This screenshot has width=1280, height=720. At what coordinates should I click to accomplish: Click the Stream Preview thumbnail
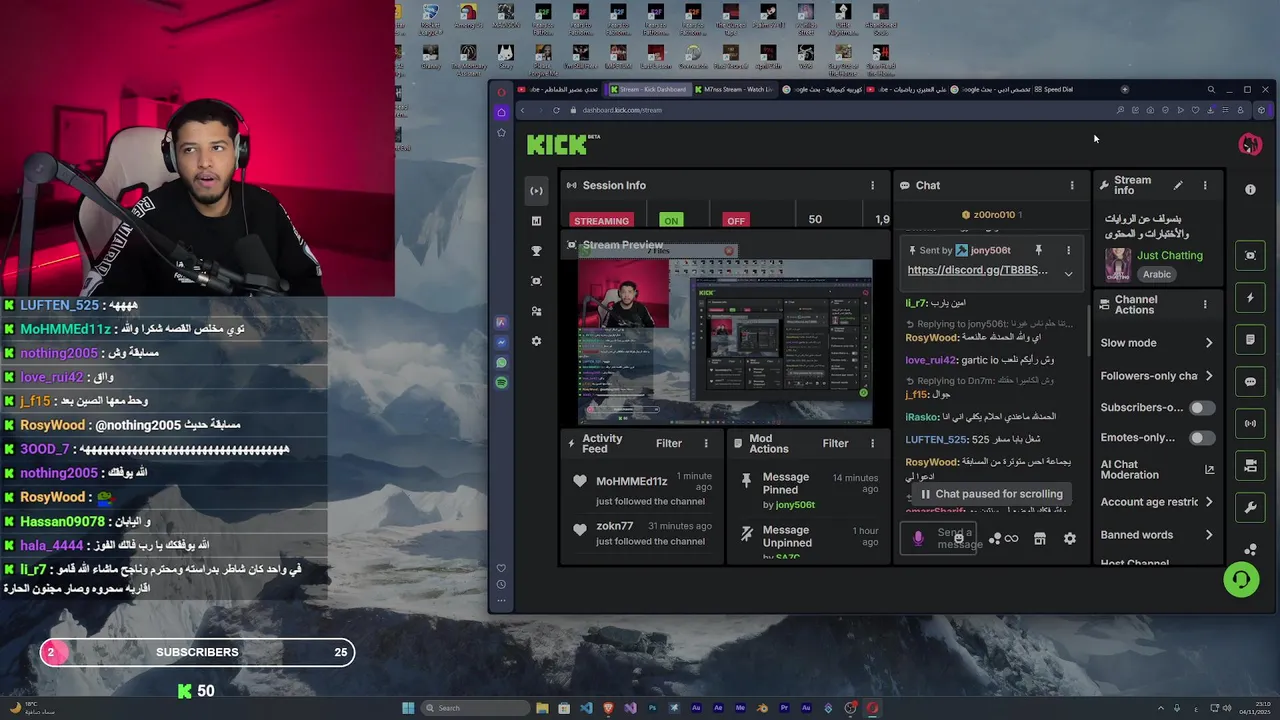click(x=725, y=341)
